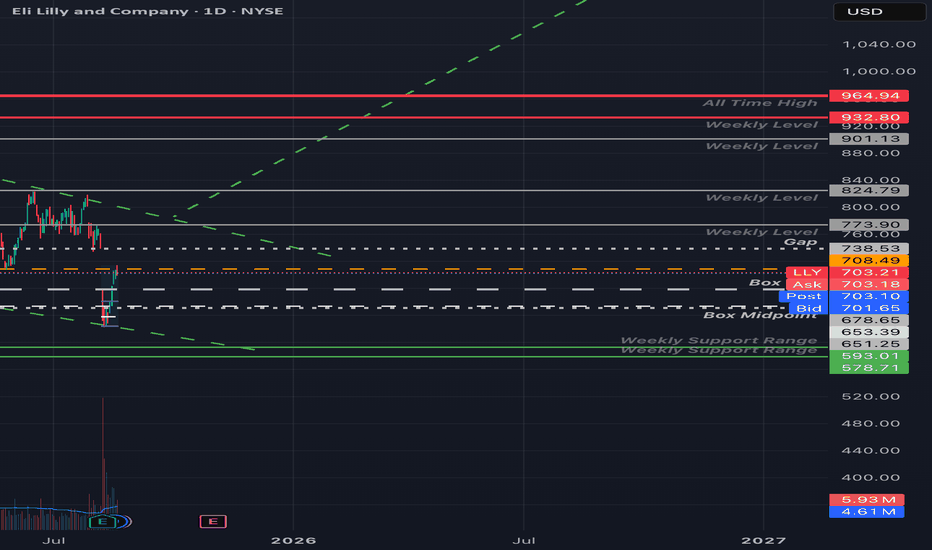Select the 703.18 ask price value
Viewport: 932px width, 550px height.
869,284
